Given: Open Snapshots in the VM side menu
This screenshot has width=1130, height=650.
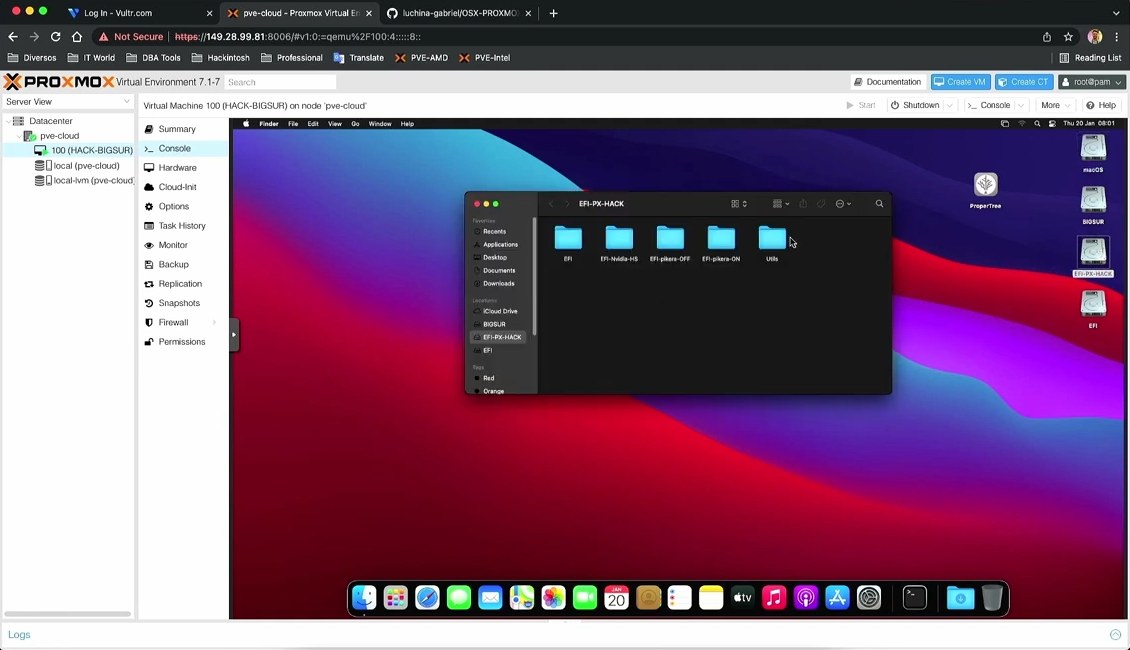Looking at the screenshot, I should pyautogui.click(x=179, y=303).
